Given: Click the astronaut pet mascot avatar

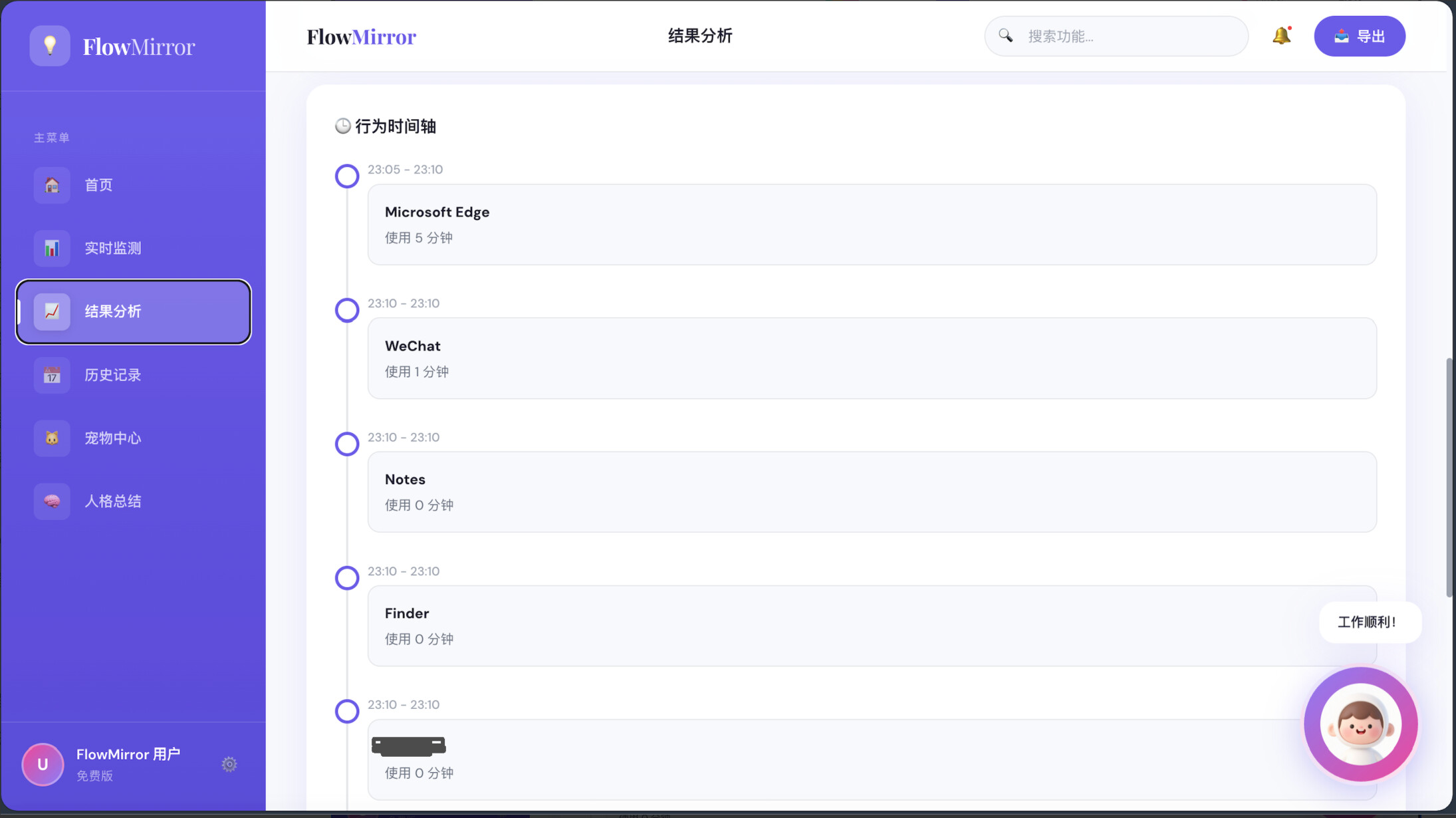Looking at the screenshot, I should tap(1360, 724).
